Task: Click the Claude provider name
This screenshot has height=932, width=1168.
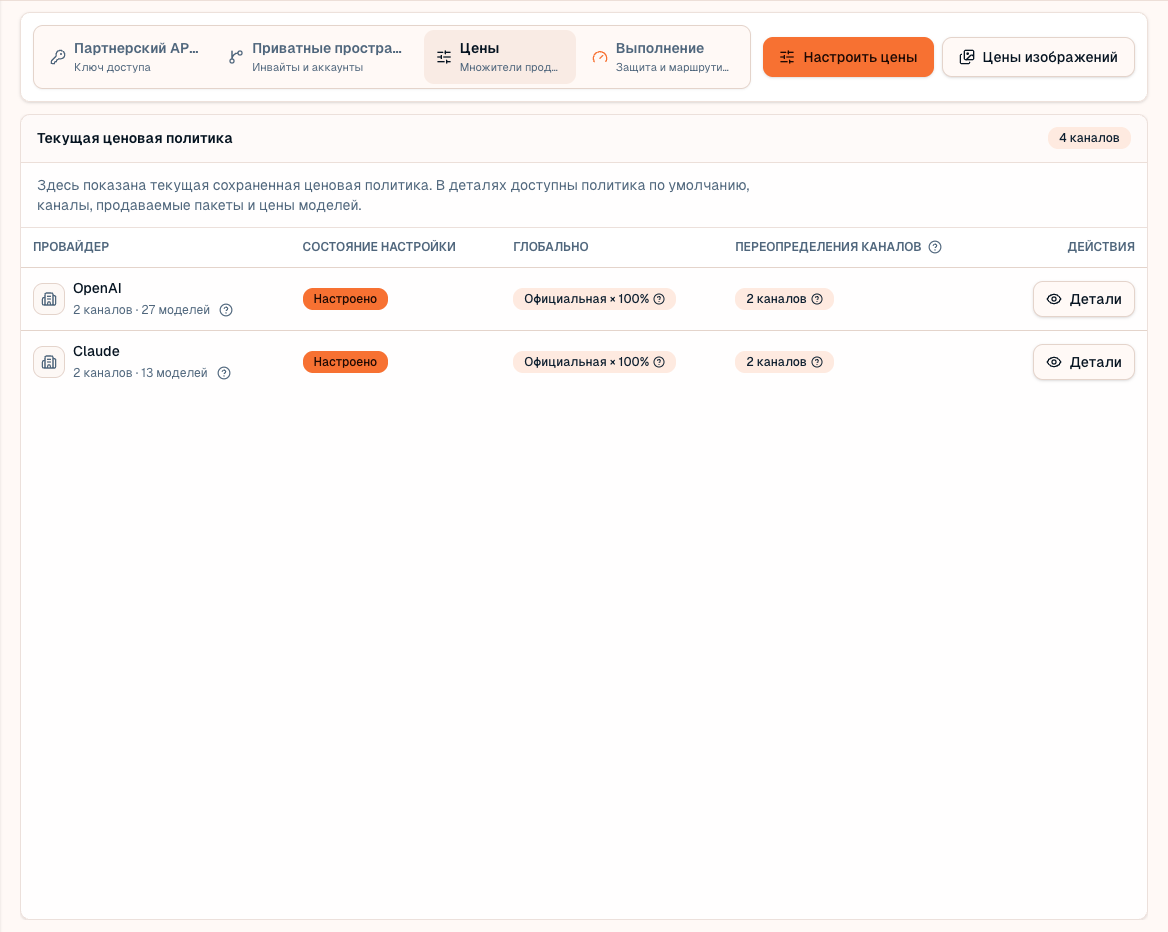Action: point(96,352)
